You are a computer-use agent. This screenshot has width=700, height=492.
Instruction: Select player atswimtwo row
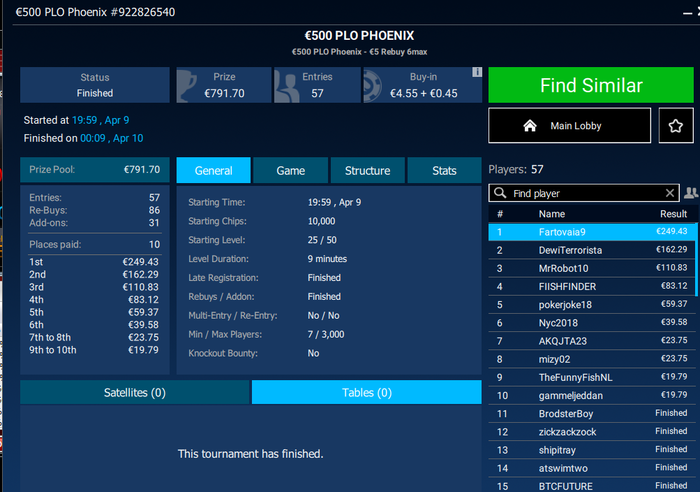coord(592,468)
